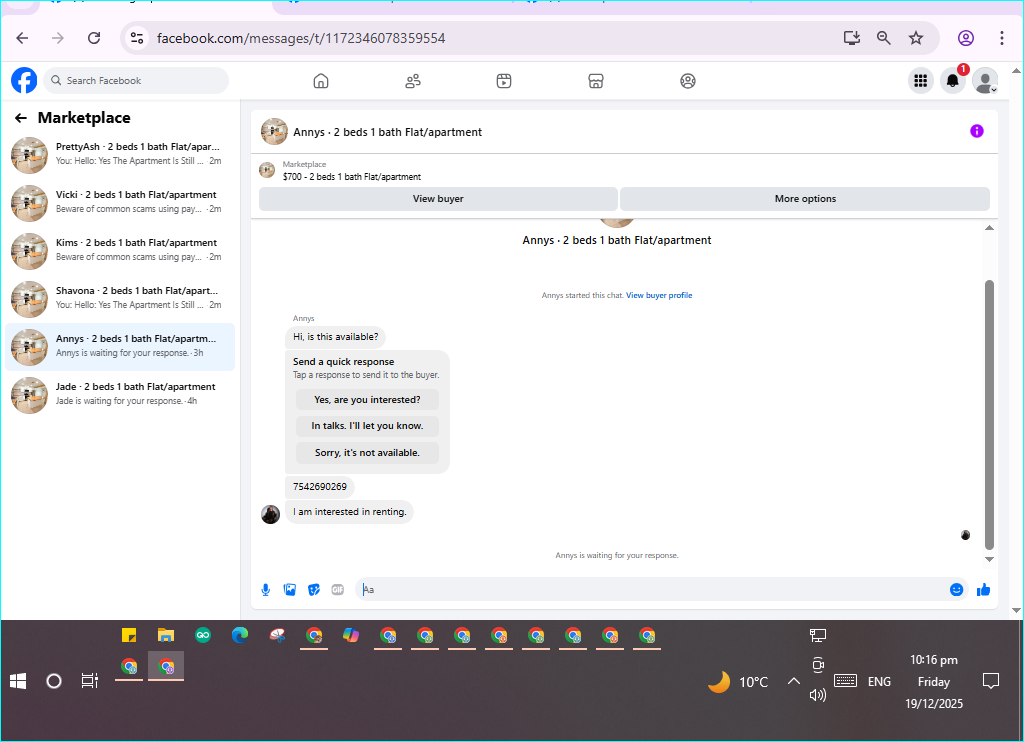Image resolution: width=1024 pixels, height=742 pixels.
Task: Record a voice clip with microphone icon
Action: point(266,590)
